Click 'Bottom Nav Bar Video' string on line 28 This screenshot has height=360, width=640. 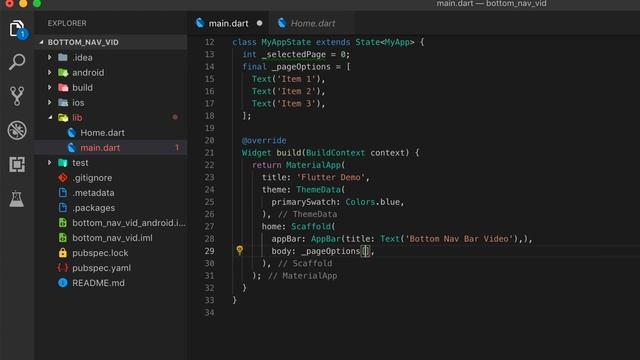click(x=459, y=238)
